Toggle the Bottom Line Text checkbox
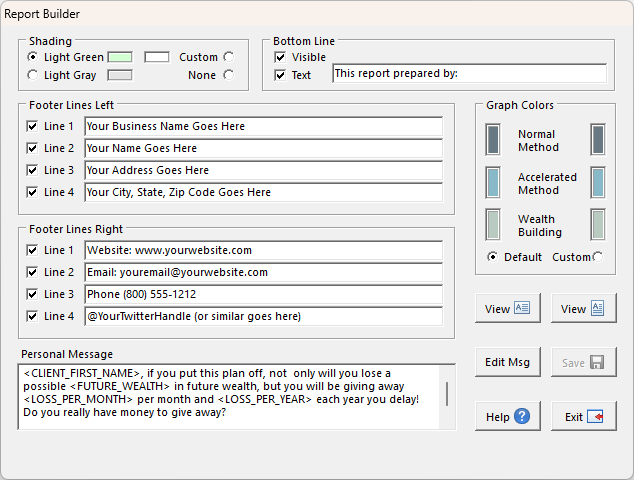Screen dimensions: 634x480 (x=280, y=75)
